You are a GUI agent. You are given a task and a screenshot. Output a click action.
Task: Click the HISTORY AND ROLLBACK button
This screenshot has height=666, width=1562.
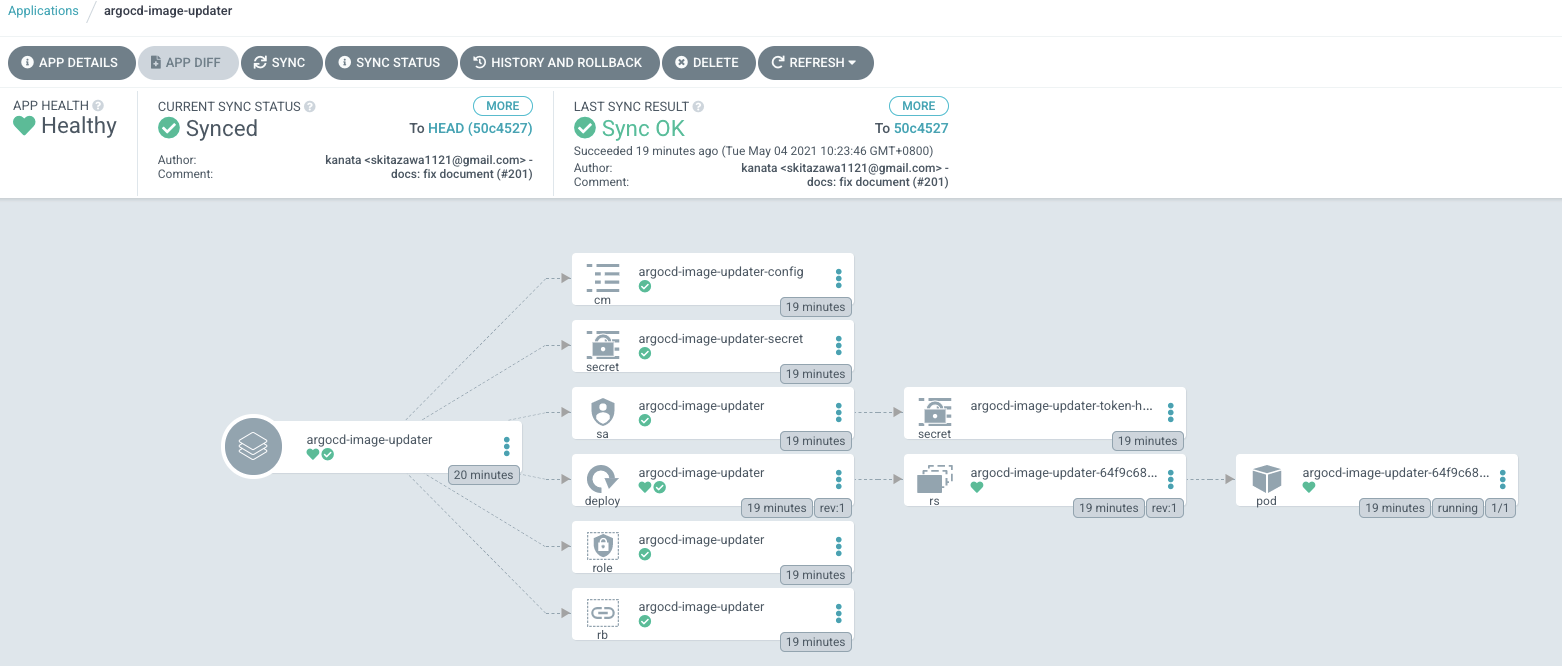pos(559,62)
